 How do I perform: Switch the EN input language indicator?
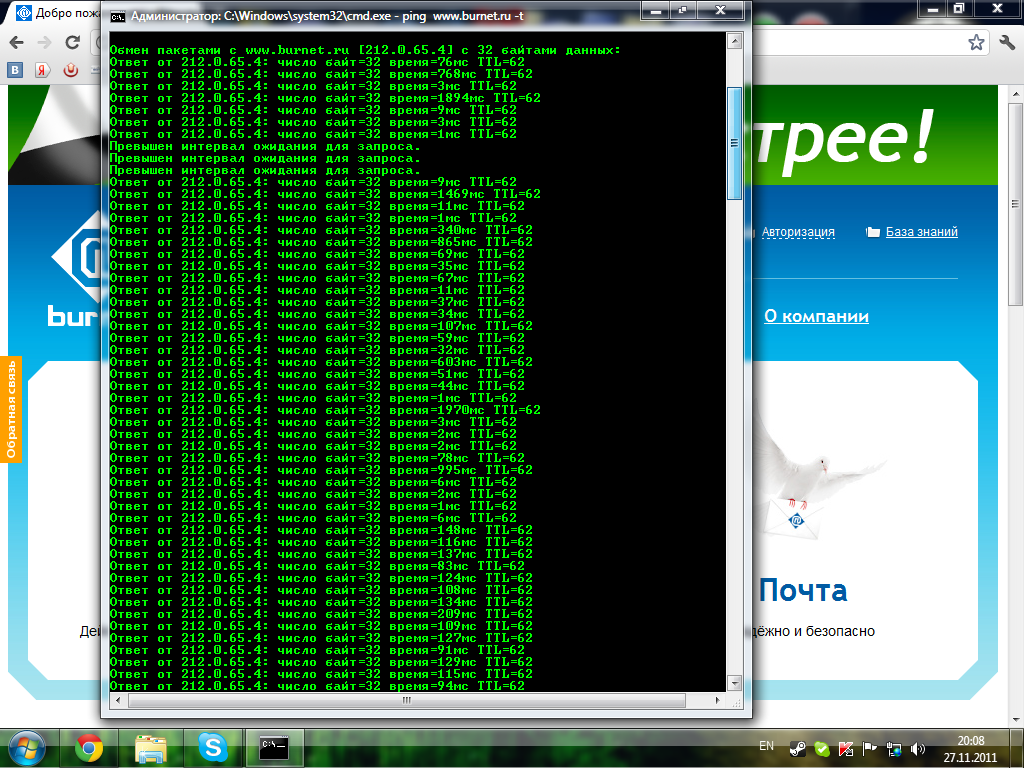[x=767, y=746]
